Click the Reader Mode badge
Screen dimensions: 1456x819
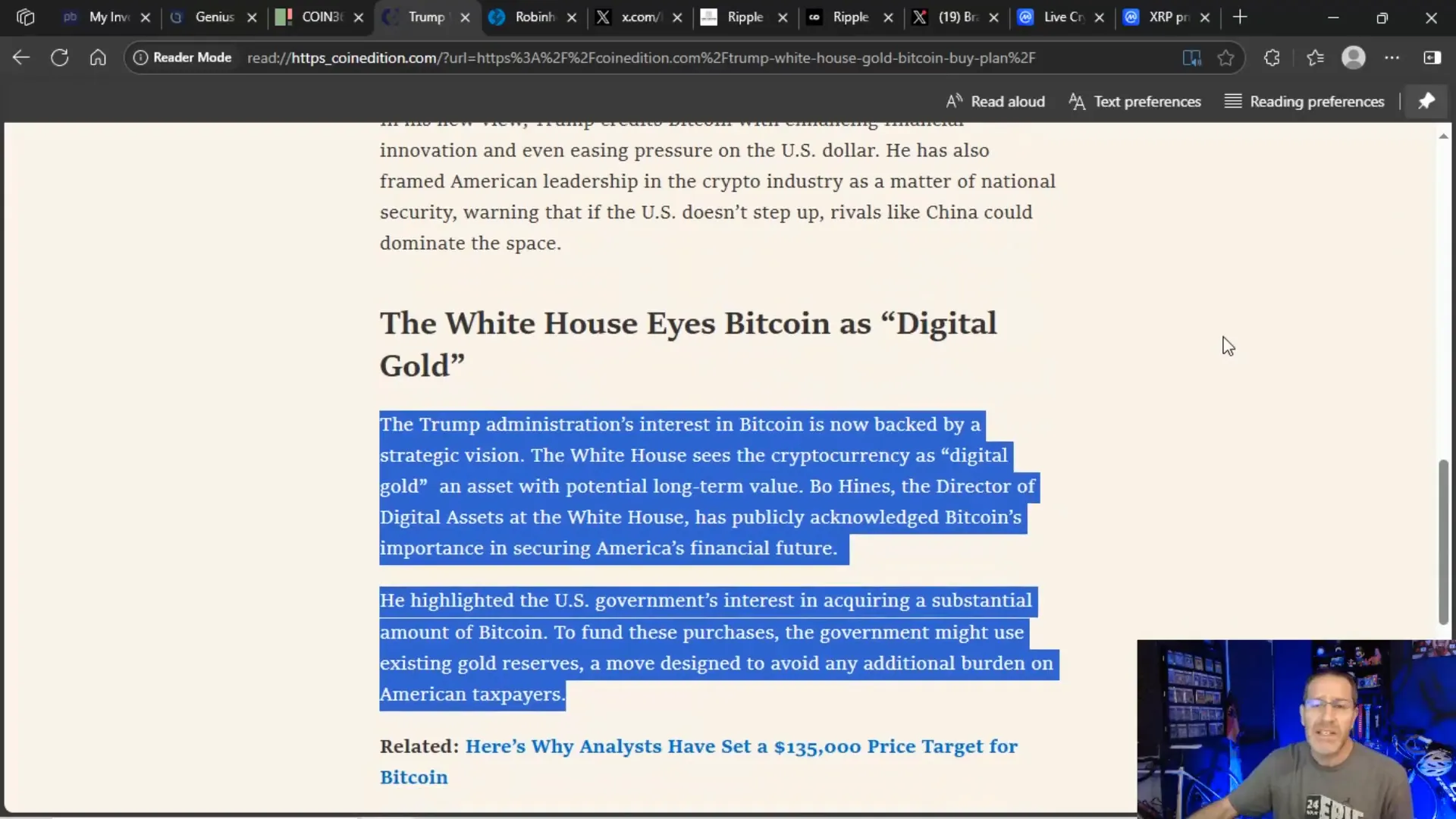[x=183, y=58]
